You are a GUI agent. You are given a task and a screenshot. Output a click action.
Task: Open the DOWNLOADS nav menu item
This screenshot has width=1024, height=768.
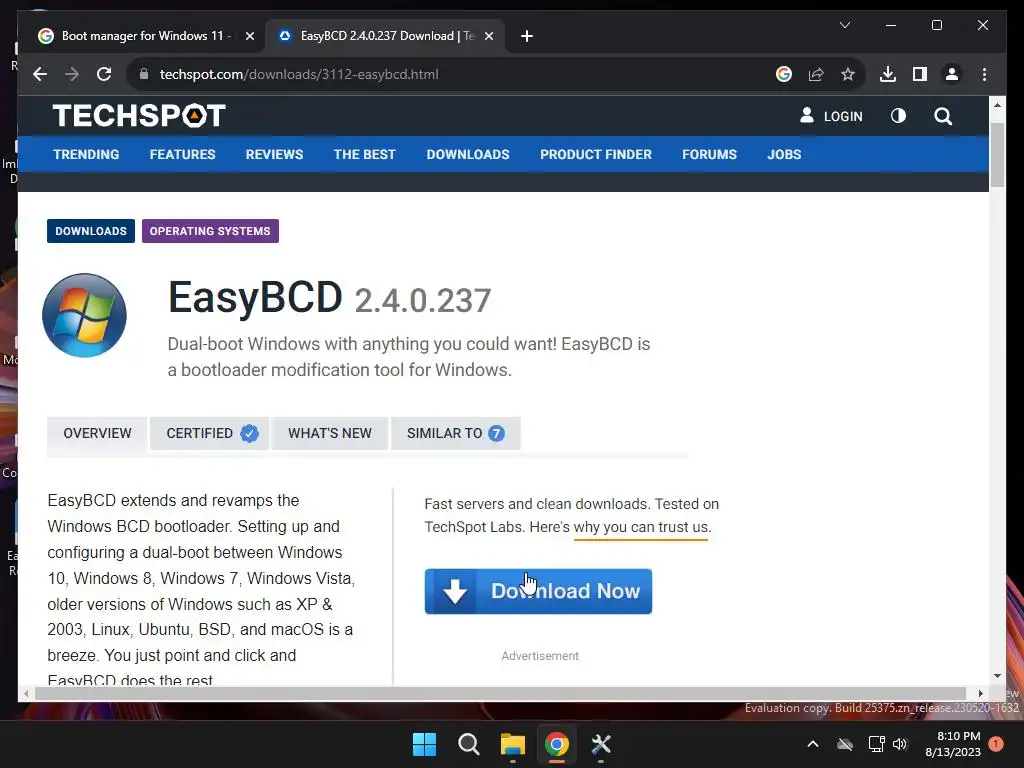pyautogui.click(x=468, y=155)
